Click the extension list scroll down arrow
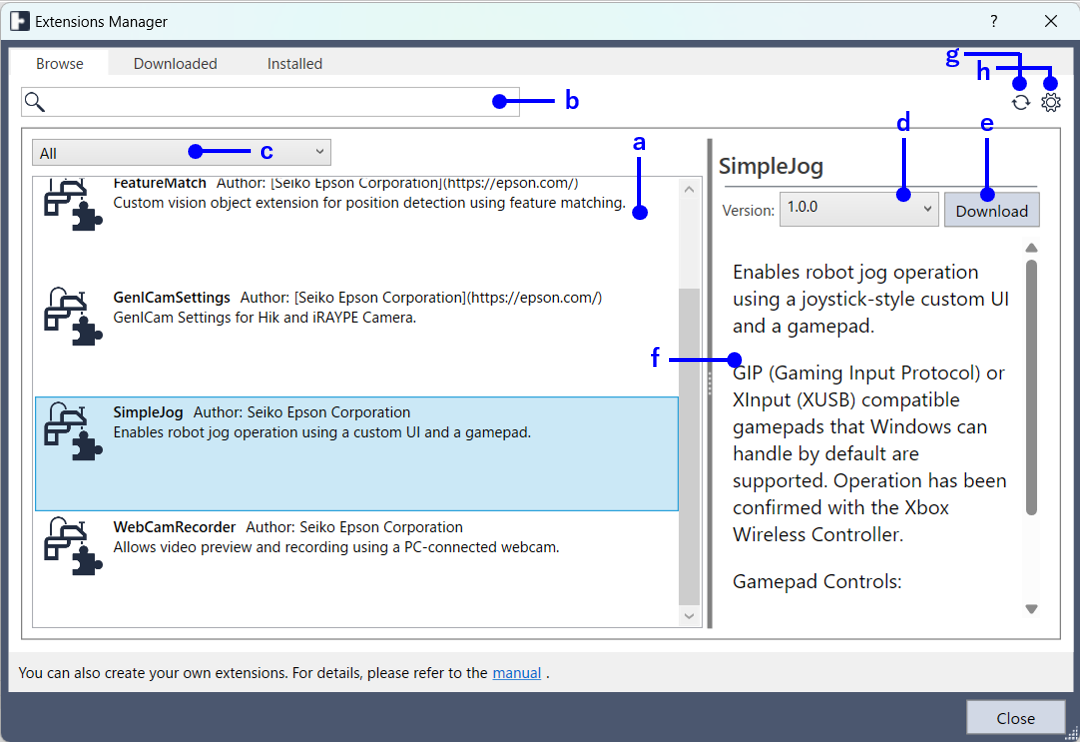Image resolution: width=1080 pixels, height=743 pixels. click(x=689, y=617)
